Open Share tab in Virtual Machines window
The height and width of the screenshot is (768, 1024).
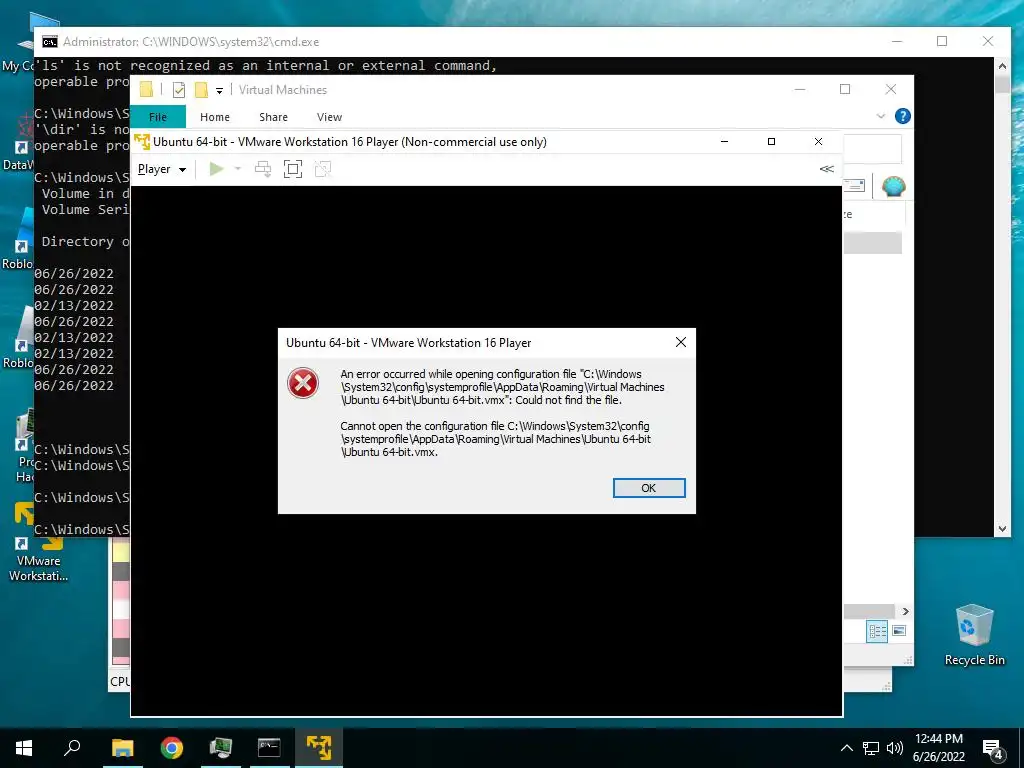(273, 117)
